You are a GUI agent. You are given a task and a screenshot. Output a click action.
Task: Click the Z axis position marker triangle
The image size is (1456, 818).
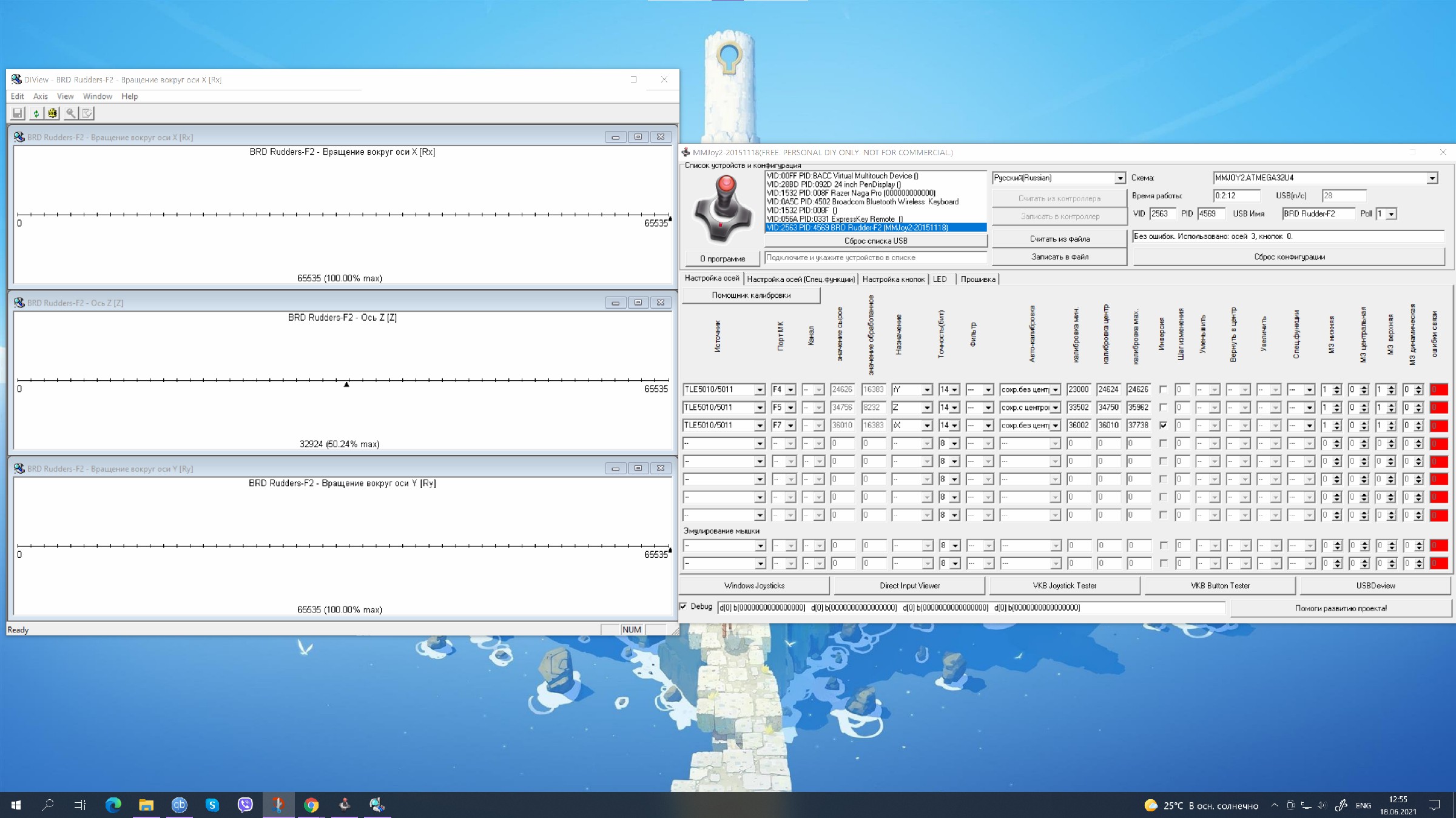click(346, 384)
